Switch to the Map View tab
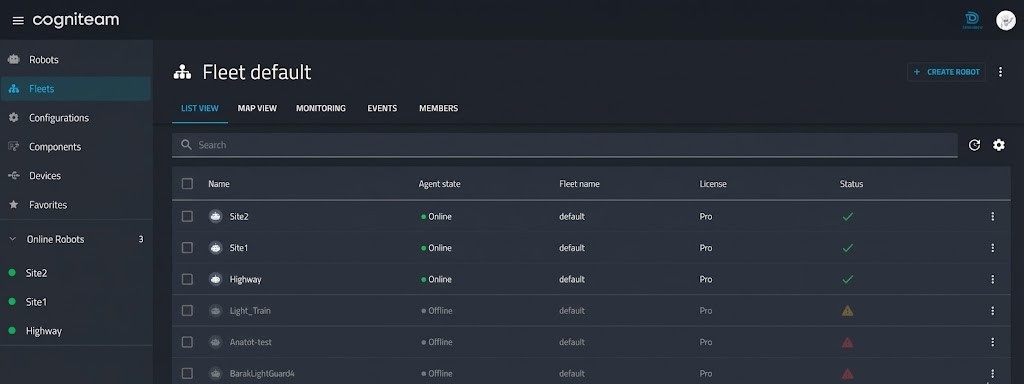 point(257,108)
